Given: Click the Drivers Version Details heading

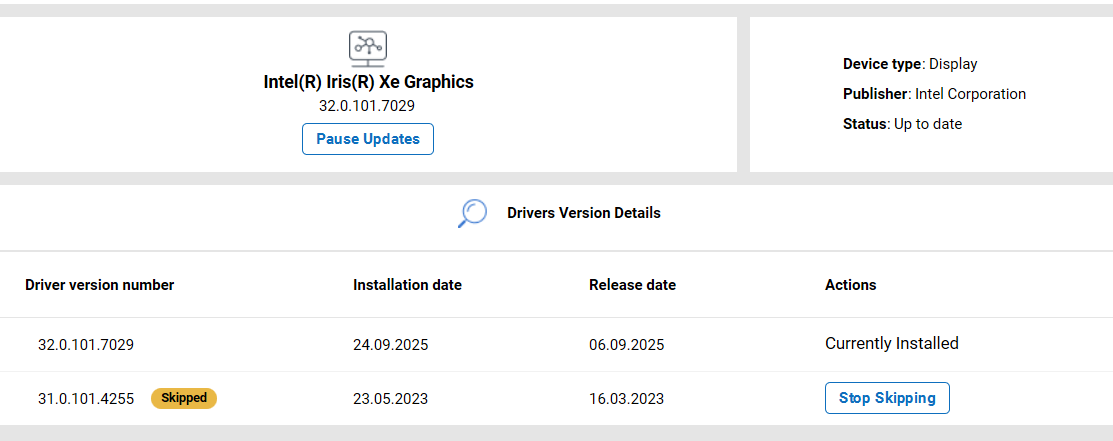Looking at the screenshot, I should [583, 213].
